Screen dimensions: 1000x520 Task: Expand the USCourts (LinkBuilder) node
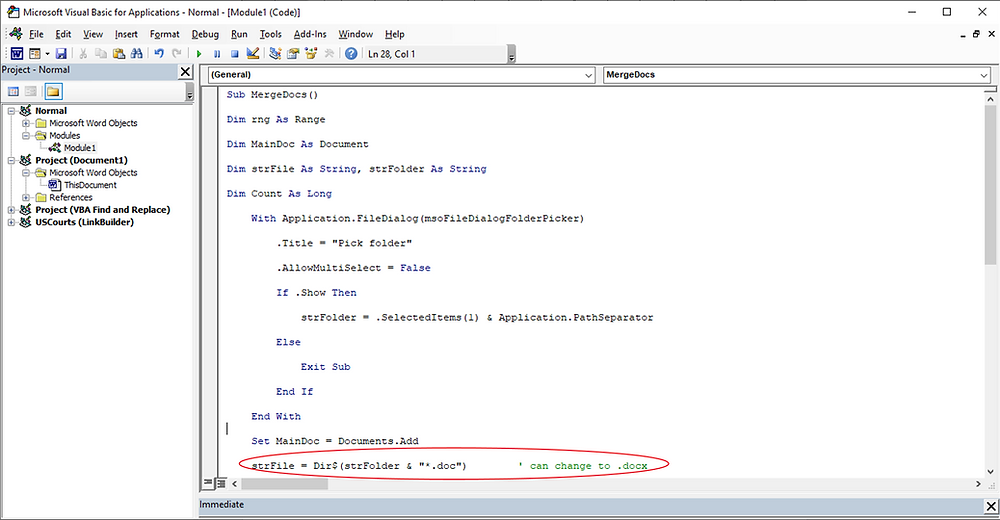point(11,222)
